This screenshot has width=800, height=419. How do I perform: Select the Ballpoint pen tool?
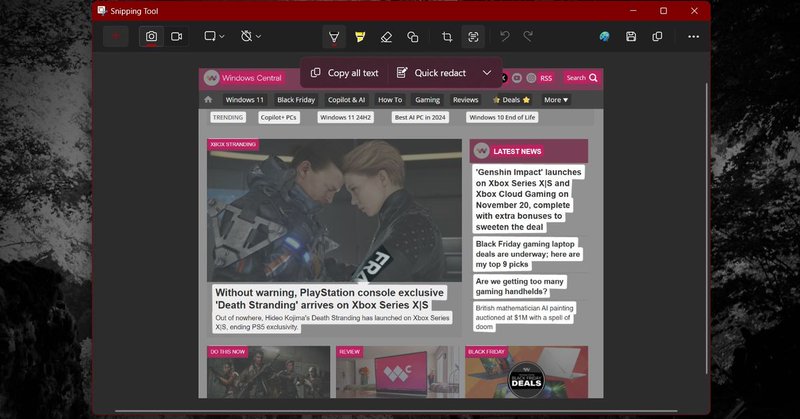[x=334, y=37]
